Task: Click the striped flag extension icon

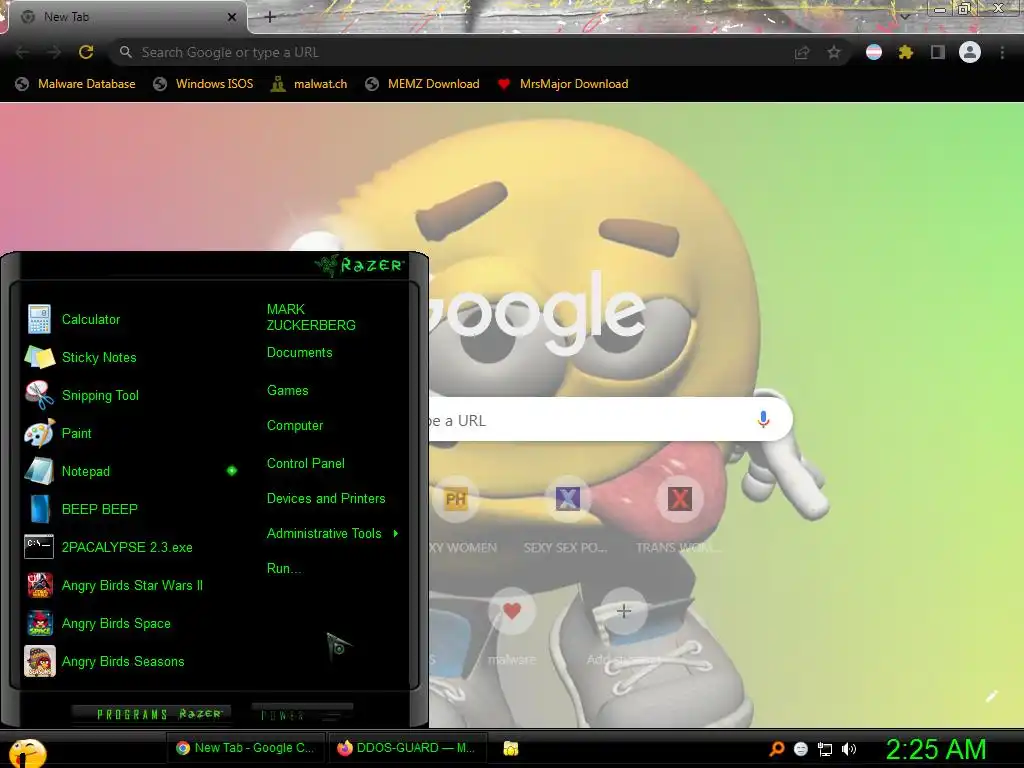Action: (x=874, y=52)
